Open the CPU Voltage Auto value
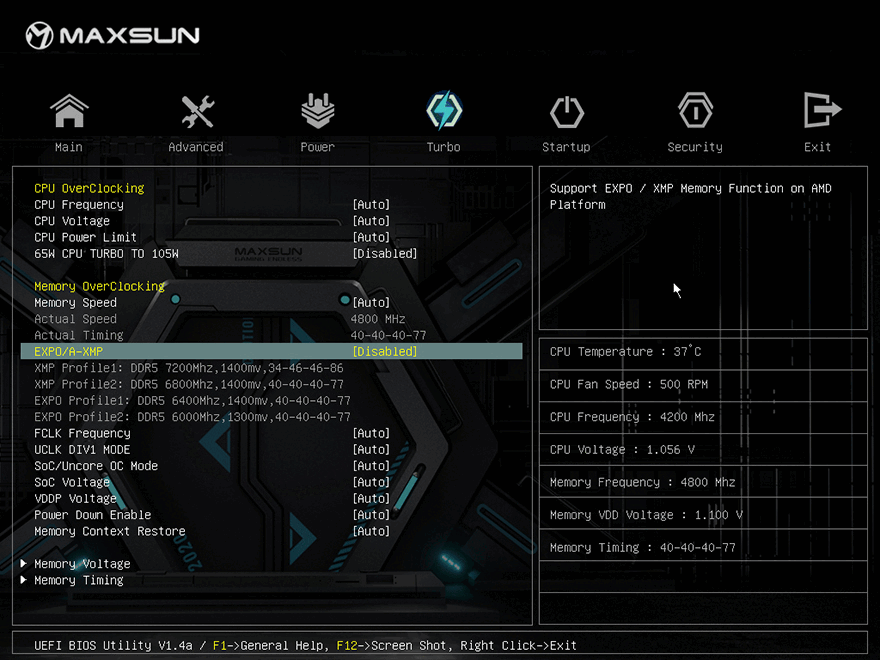 (x=371, y=221)
